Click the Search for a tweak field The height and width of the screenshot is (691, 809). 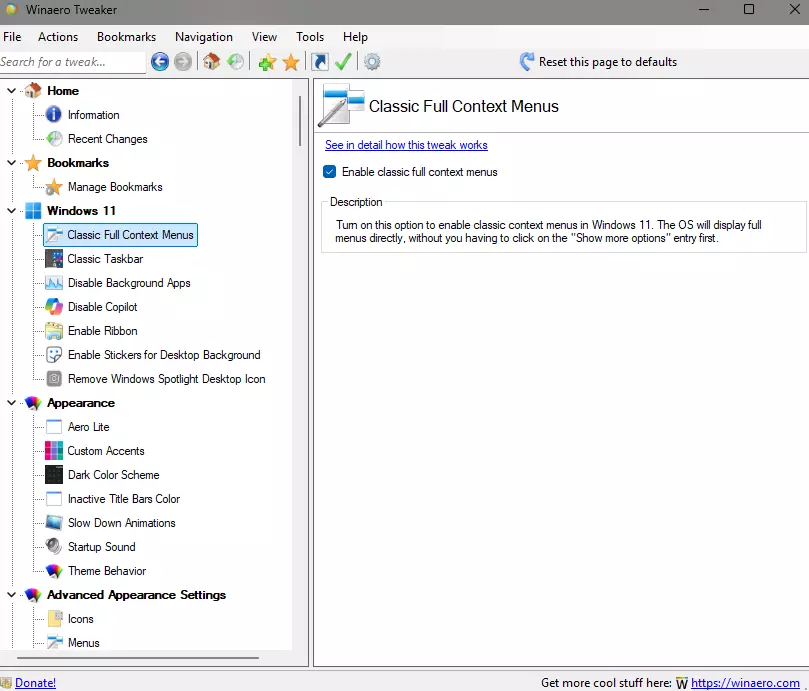(72, 62)
